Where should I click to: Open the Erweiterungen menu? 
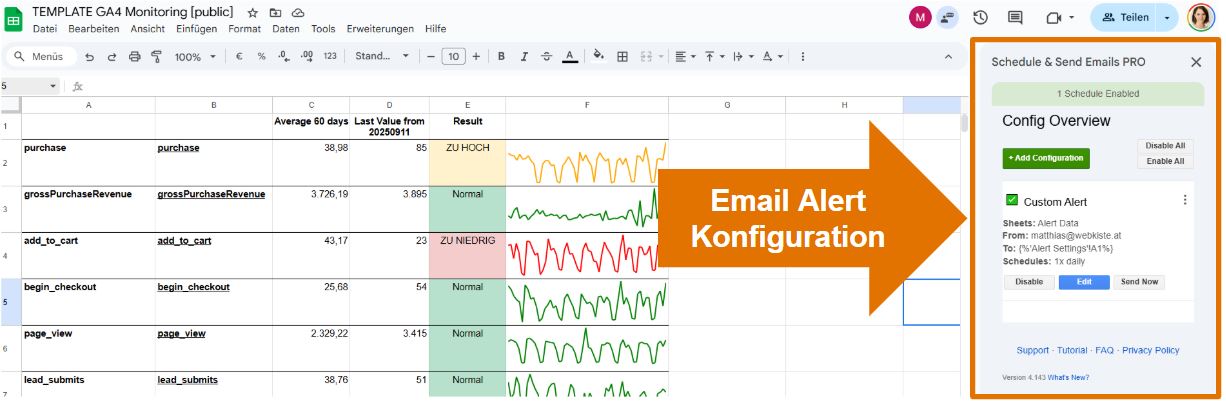[381, 29]
